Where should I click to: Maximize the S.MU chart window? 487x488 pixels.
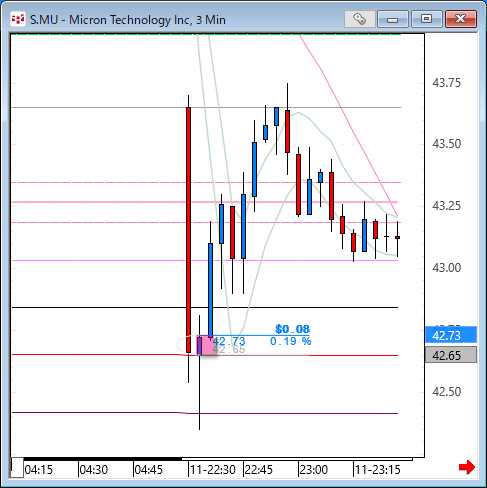coord(426,19)
